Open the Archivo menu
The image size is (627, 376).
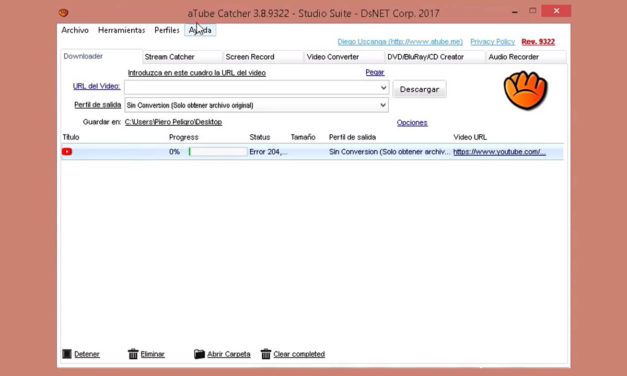click(x=75, y=30)
